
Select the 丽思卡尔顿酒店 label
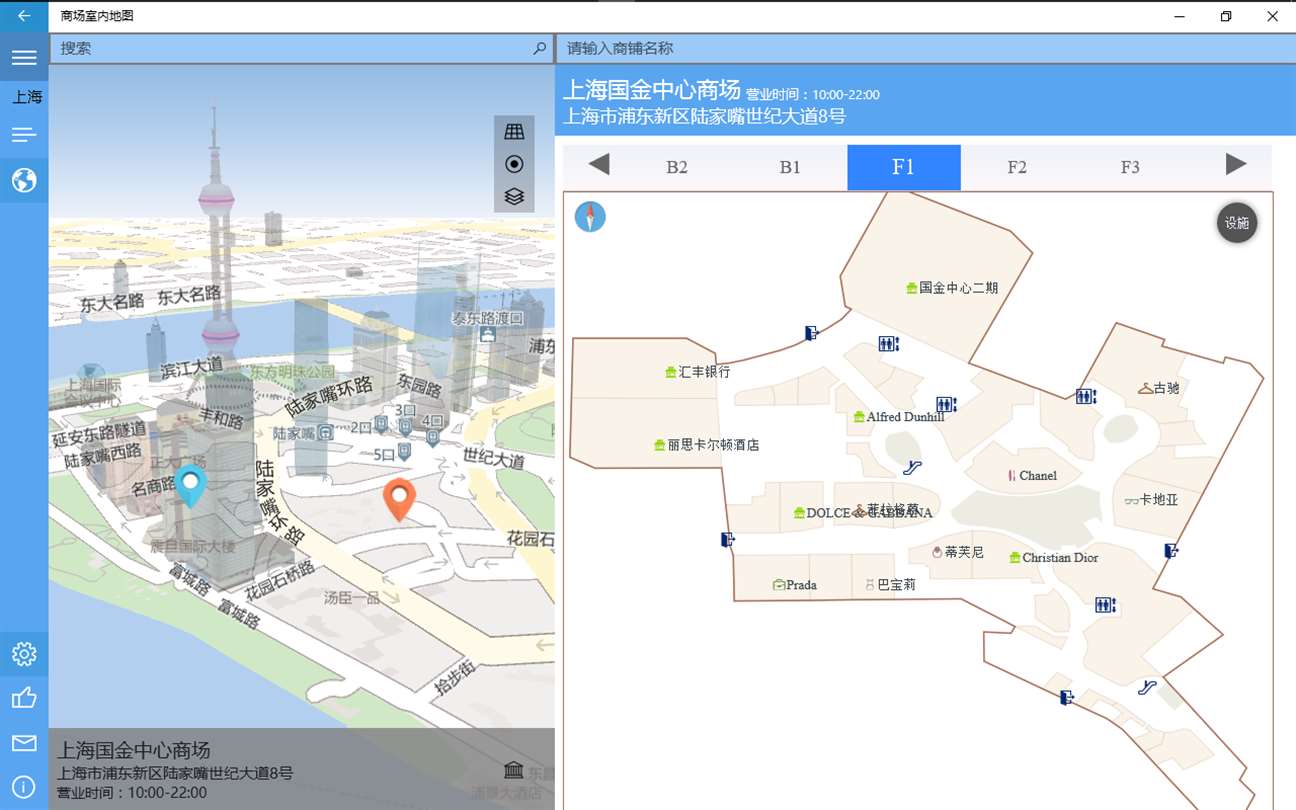coord(706,445)
